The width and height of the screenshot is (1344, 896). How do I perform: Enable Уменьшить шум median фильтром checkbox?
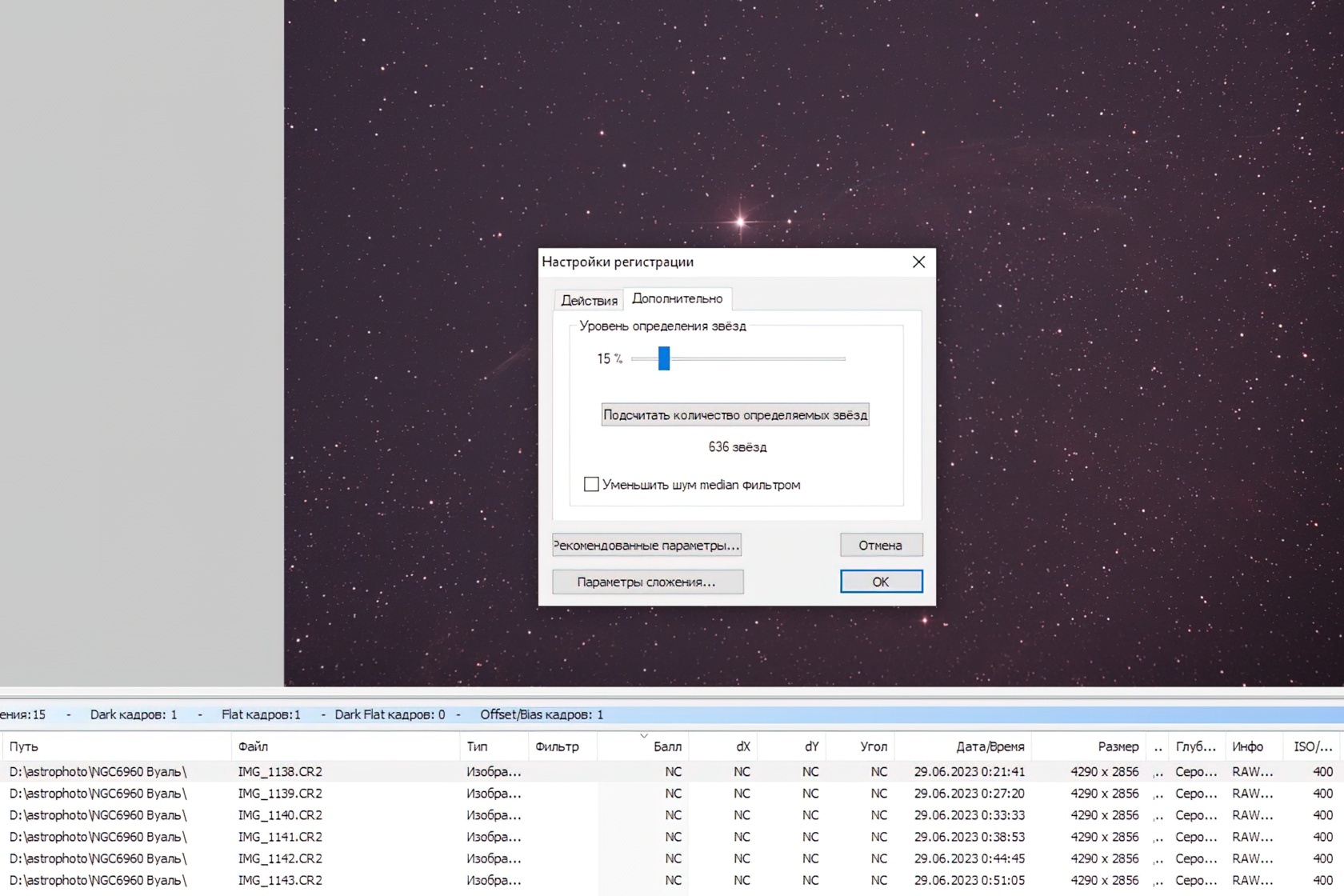pos(591,484)
